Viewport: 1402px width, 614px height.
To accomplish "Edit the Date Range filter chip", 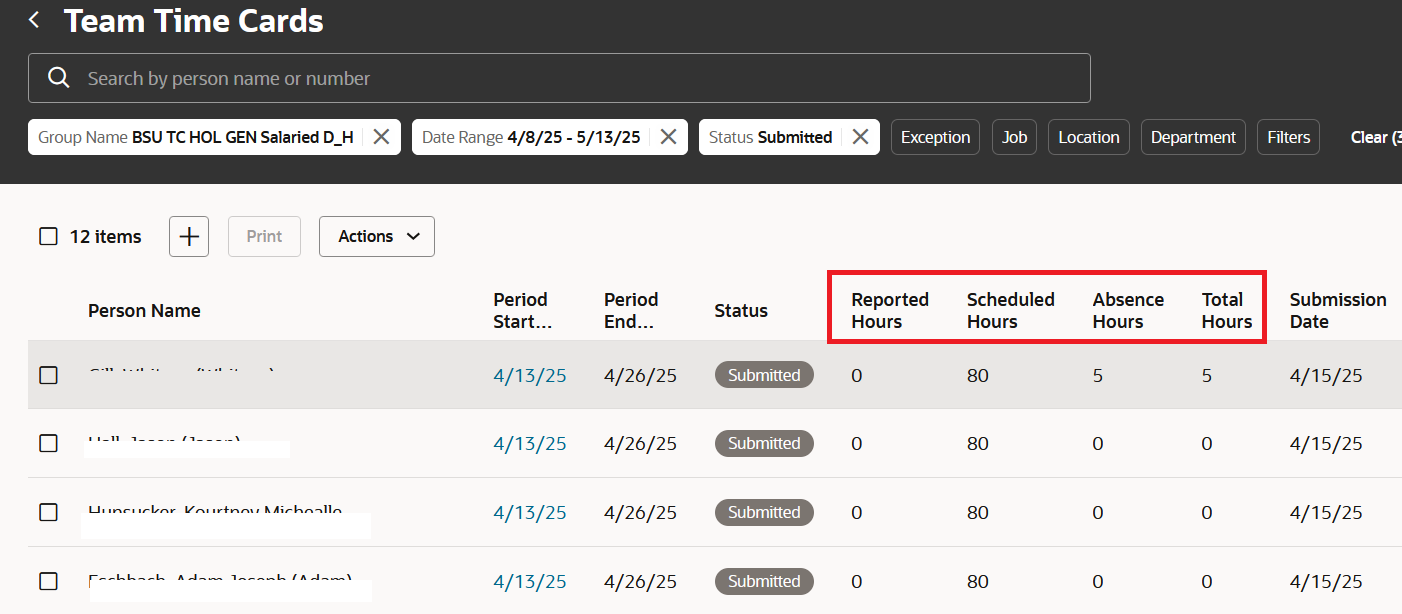I will (531, 137).
